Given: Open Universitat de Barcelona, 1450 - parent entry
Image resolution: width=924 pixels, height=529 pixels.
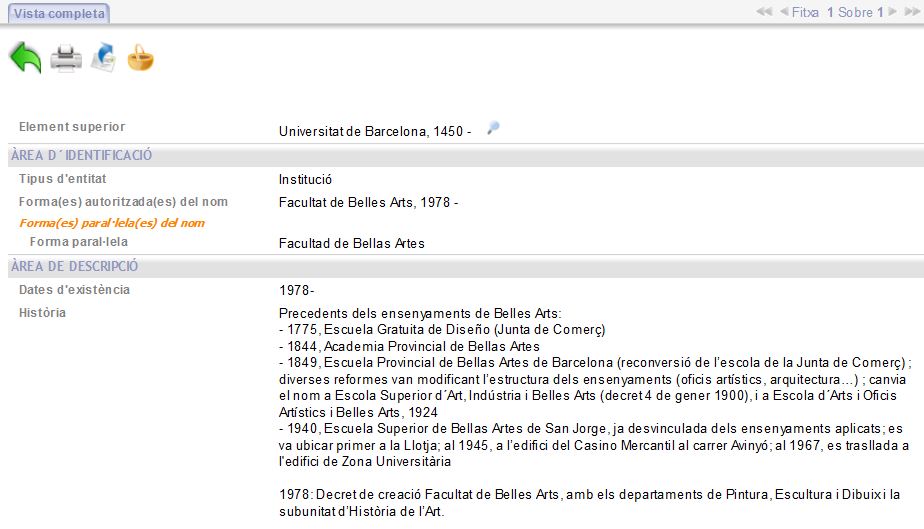Looking at the screenshot, I should tap(375, 131).
